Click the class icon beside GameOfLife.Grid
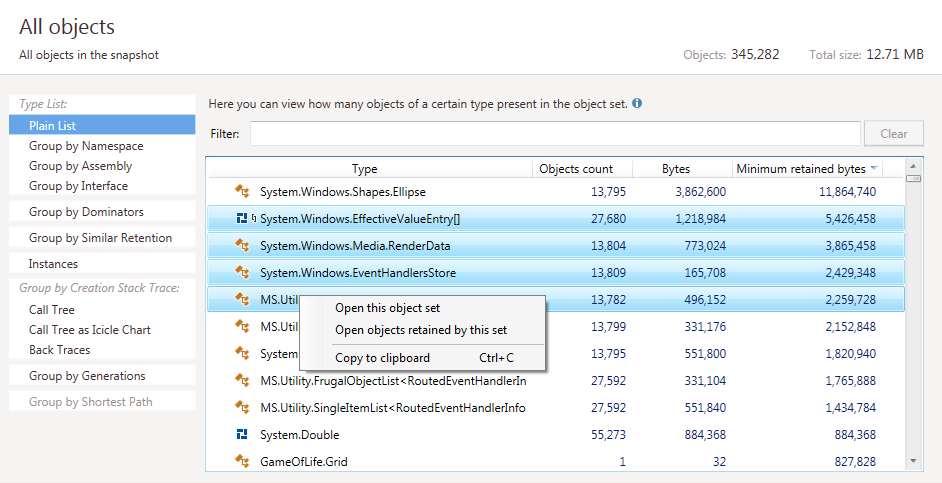The width and height of the screenshot is (942, 483). 241,462
